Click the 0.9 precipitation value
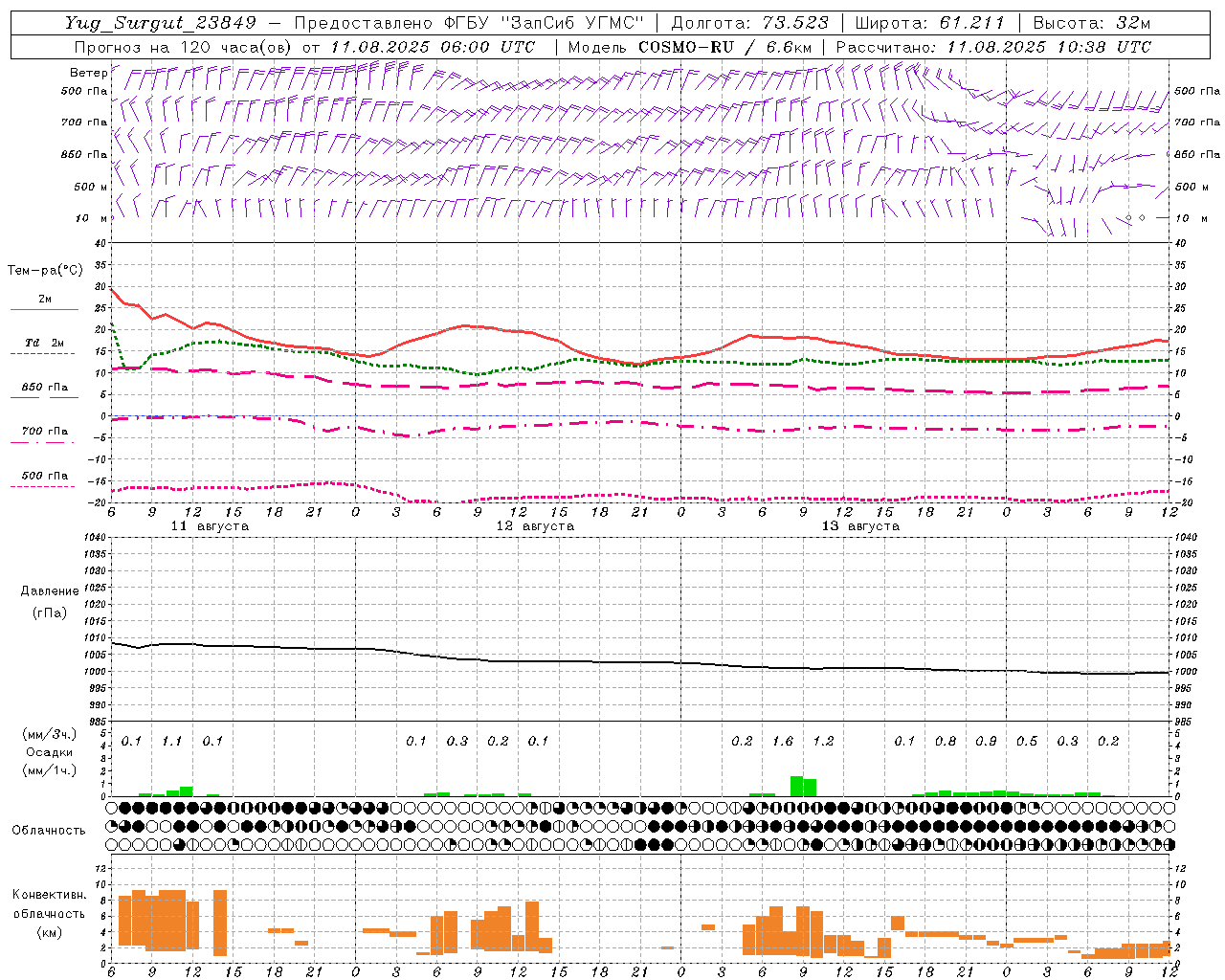The height and width of the screenshot is (980, 1225). coord(986,742)
